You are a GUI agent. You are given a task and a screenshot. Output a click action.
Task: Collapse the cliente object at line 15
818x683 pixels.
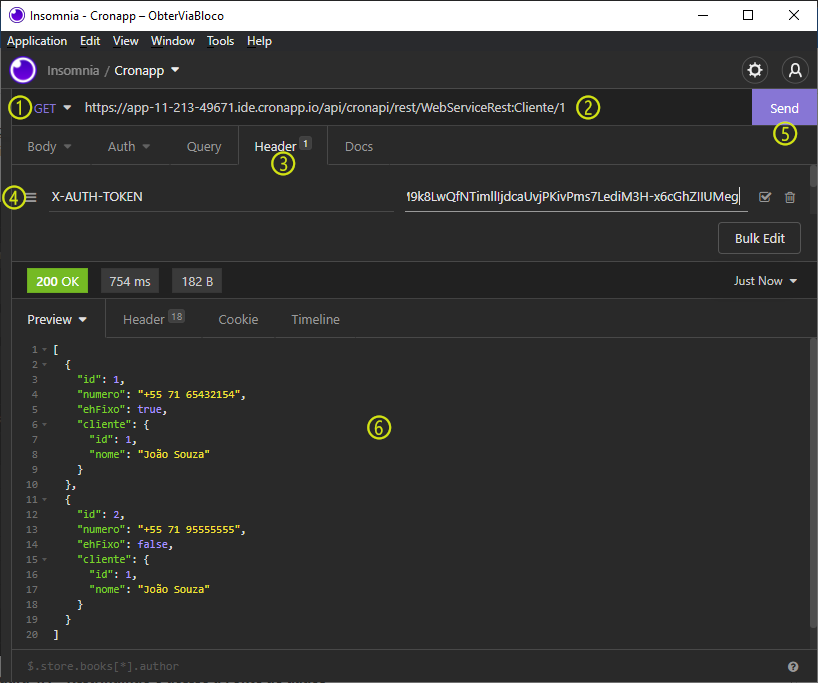pyautogui.click(x=44, y=559)
